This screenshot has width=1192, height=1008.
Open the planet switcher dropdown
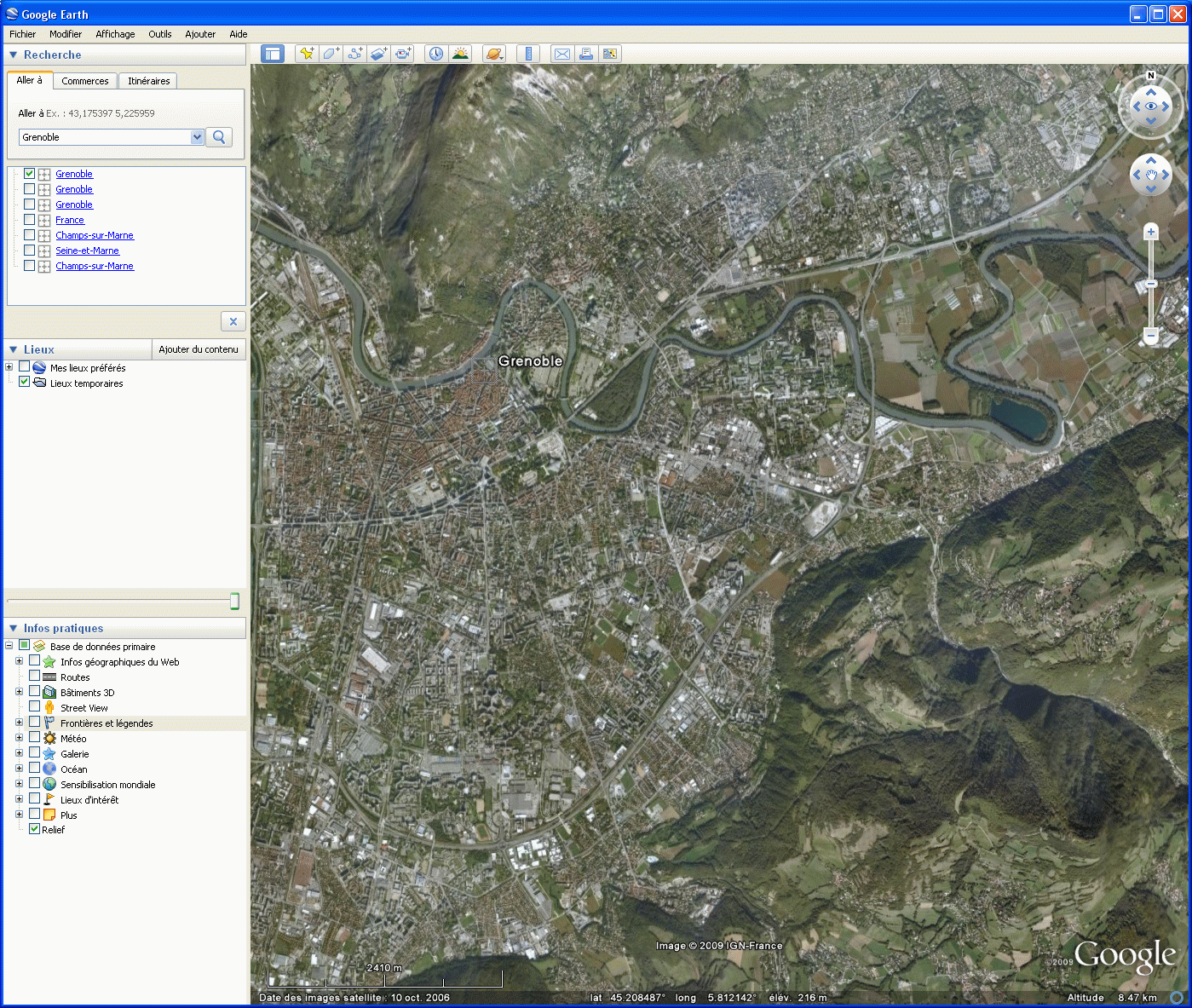click(x=494, y=54)
